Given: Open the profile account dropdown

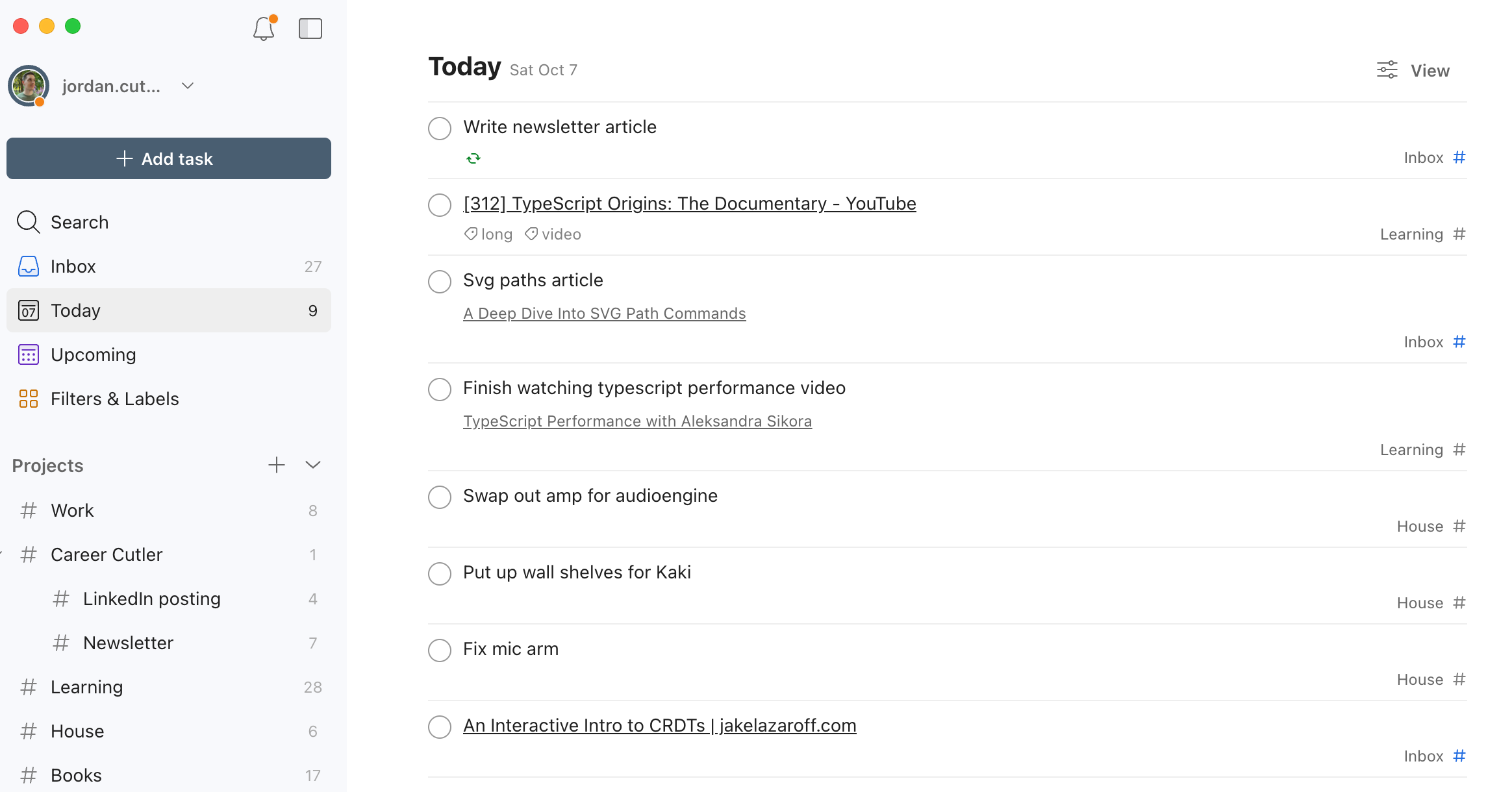Looking at the screenshot, I should 188,85.
